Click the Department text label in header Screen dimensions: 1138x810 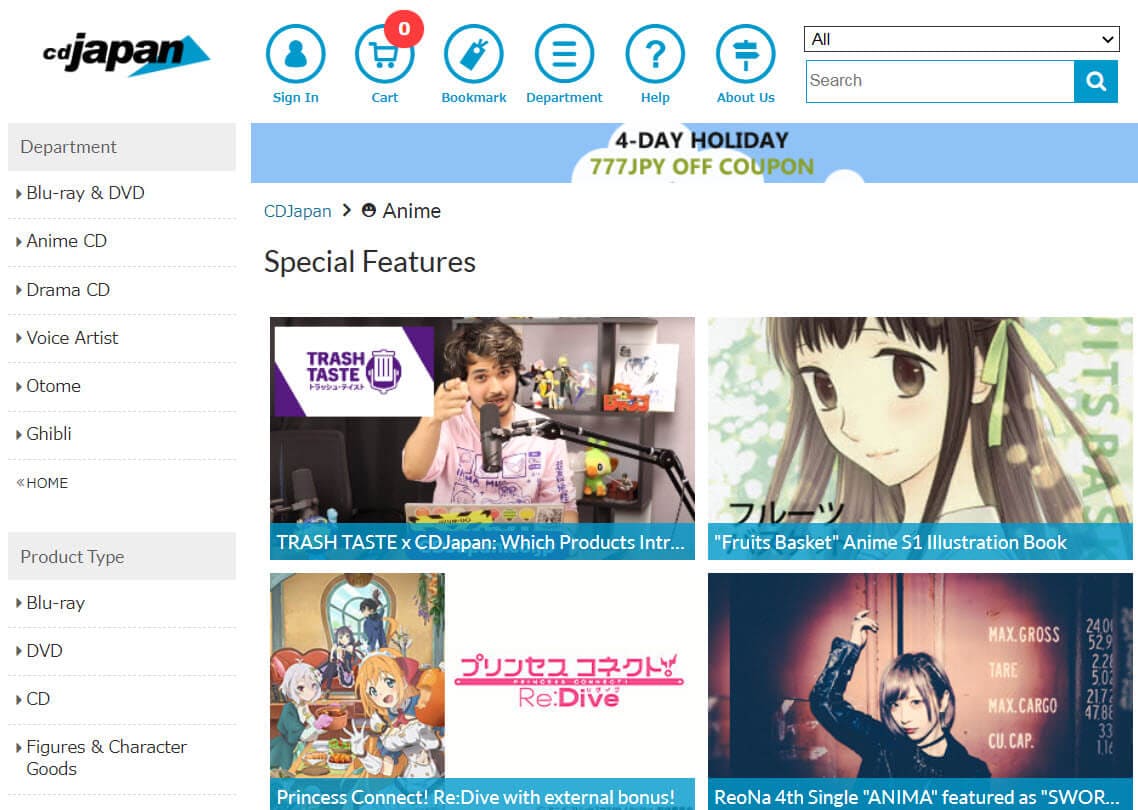(x=564, y=97)
